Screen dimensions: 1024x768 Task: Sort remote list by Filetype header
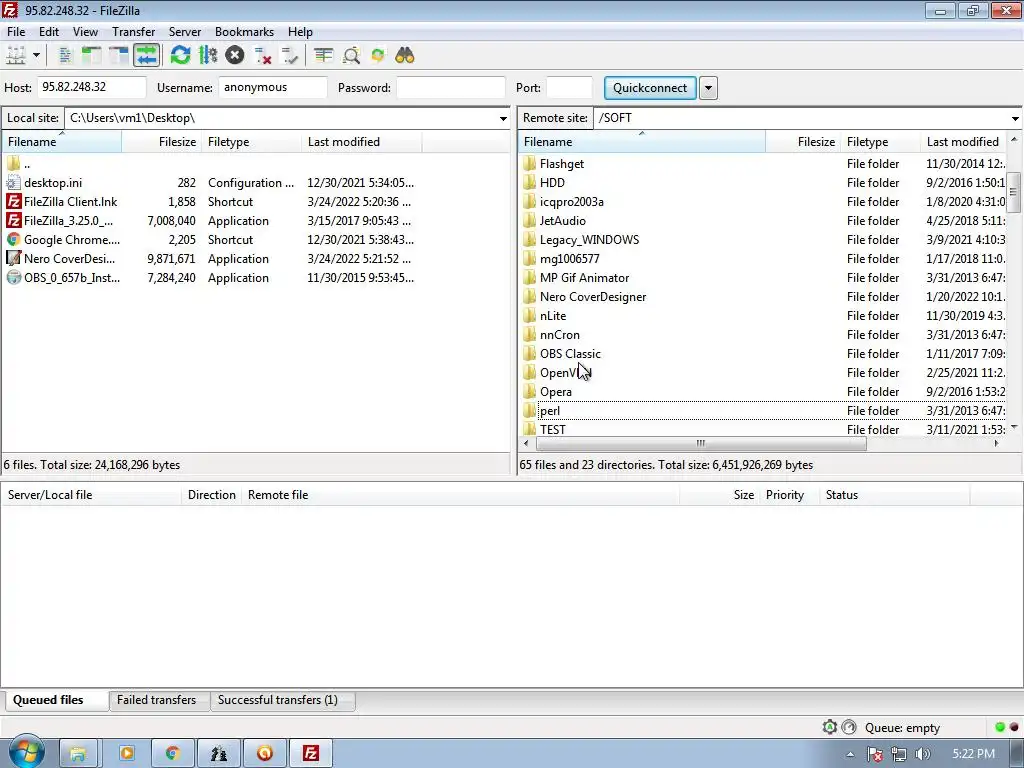tap(880, 142)
